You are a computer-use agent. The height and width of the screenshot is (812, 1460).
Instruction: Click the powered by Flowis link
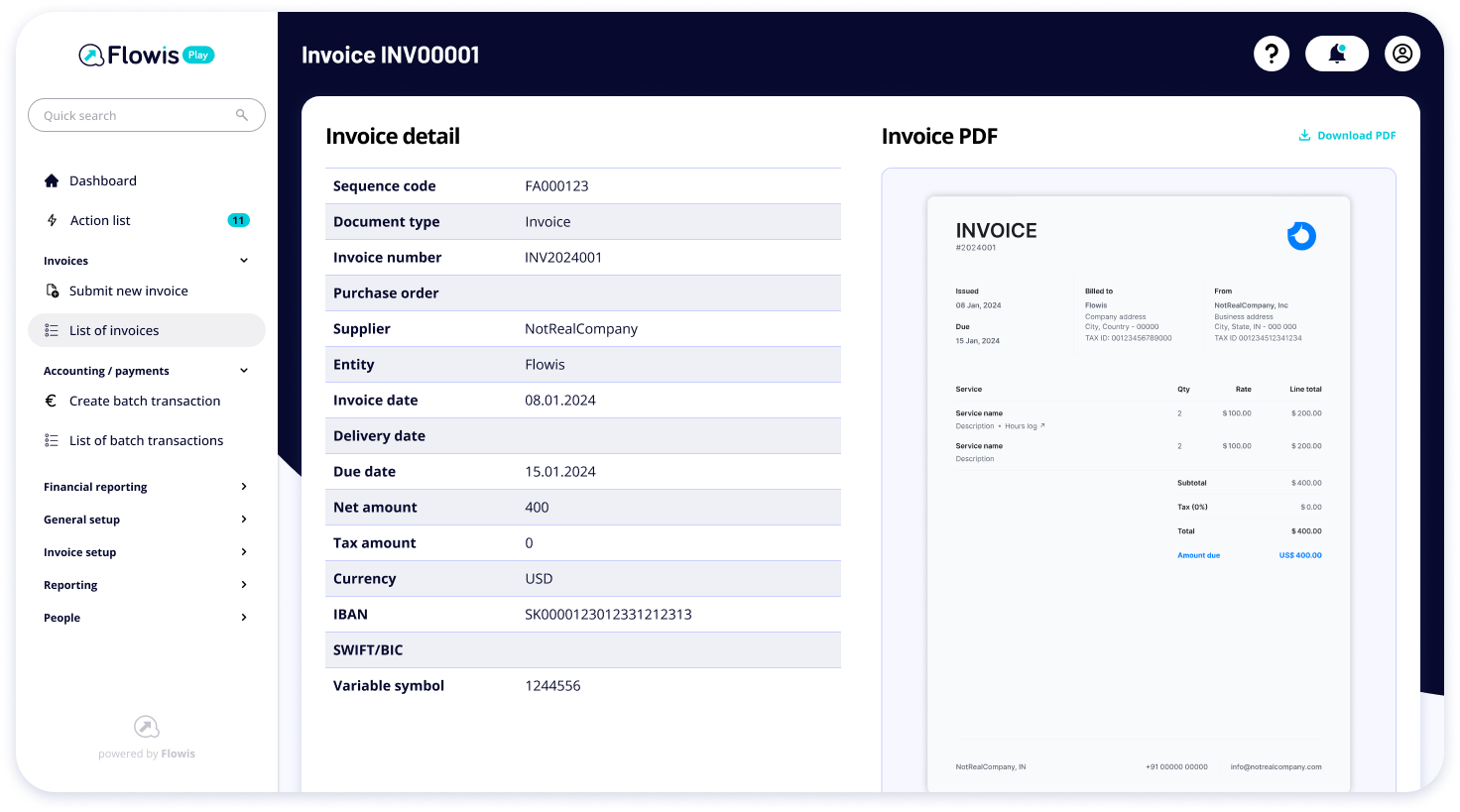tap(147, 754)
